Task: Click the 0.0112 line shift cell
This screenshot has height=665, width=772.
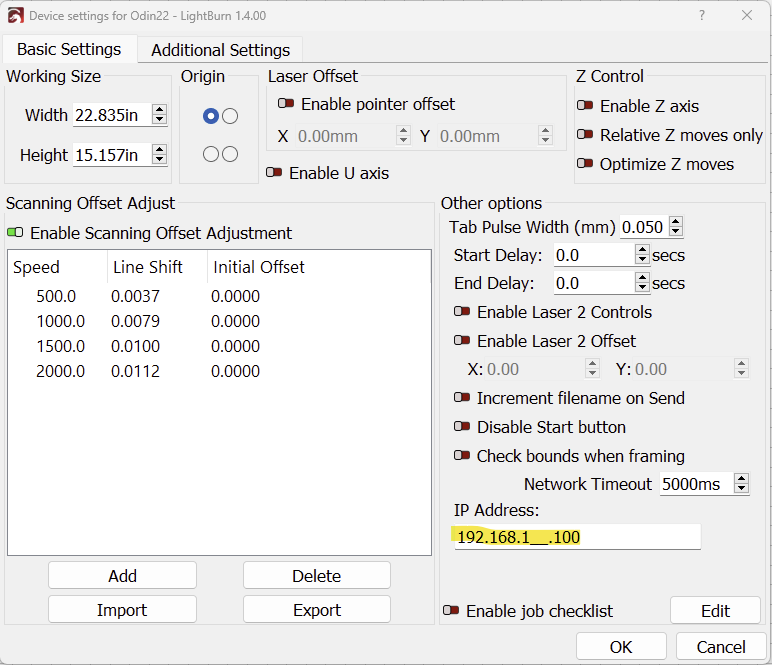Action: [x=135, y=371]
